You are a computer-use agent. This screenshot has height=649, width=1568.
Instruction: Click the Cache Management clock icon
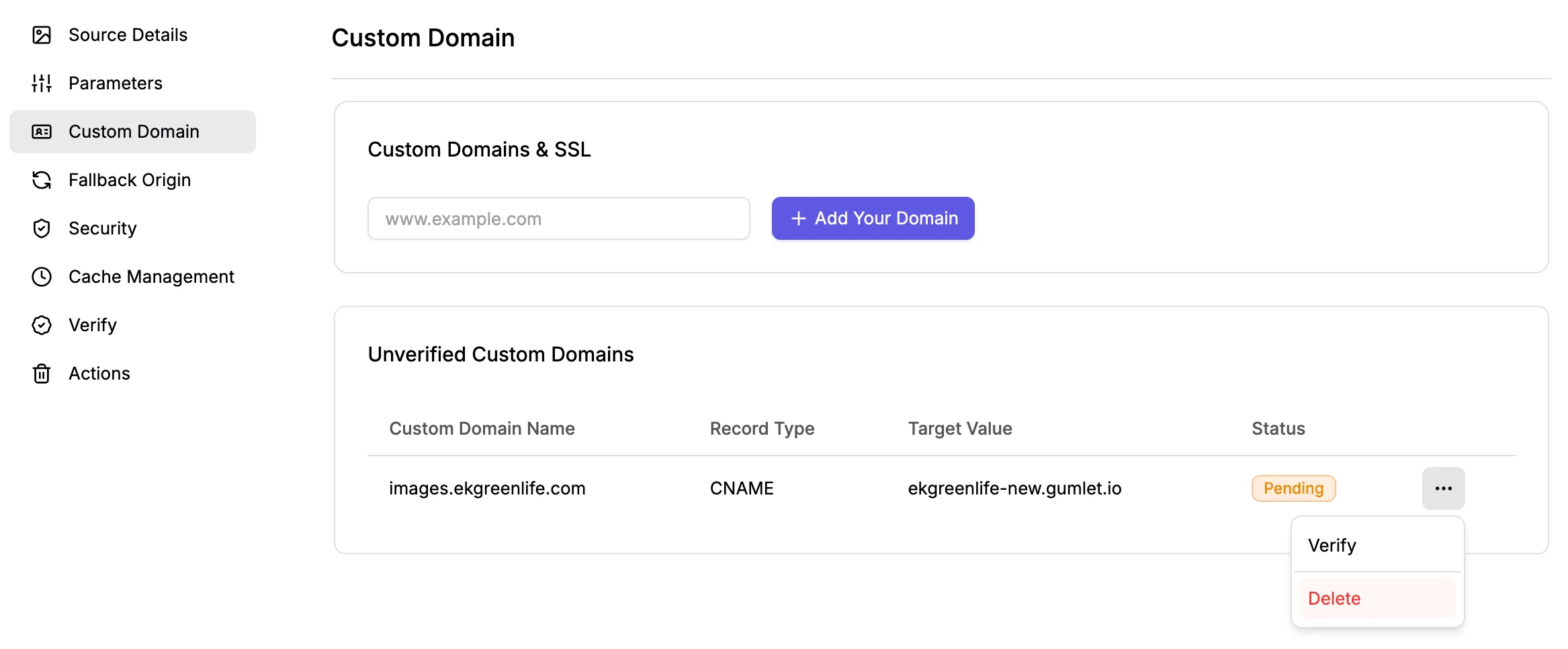(x=42, y=277)
